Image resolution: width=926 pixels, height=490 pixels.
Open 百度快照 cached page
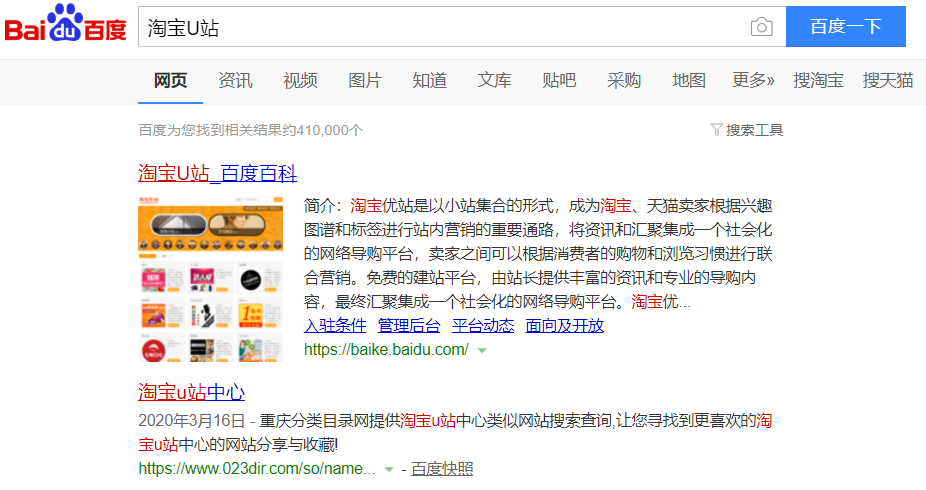click(x=442, y=469)
